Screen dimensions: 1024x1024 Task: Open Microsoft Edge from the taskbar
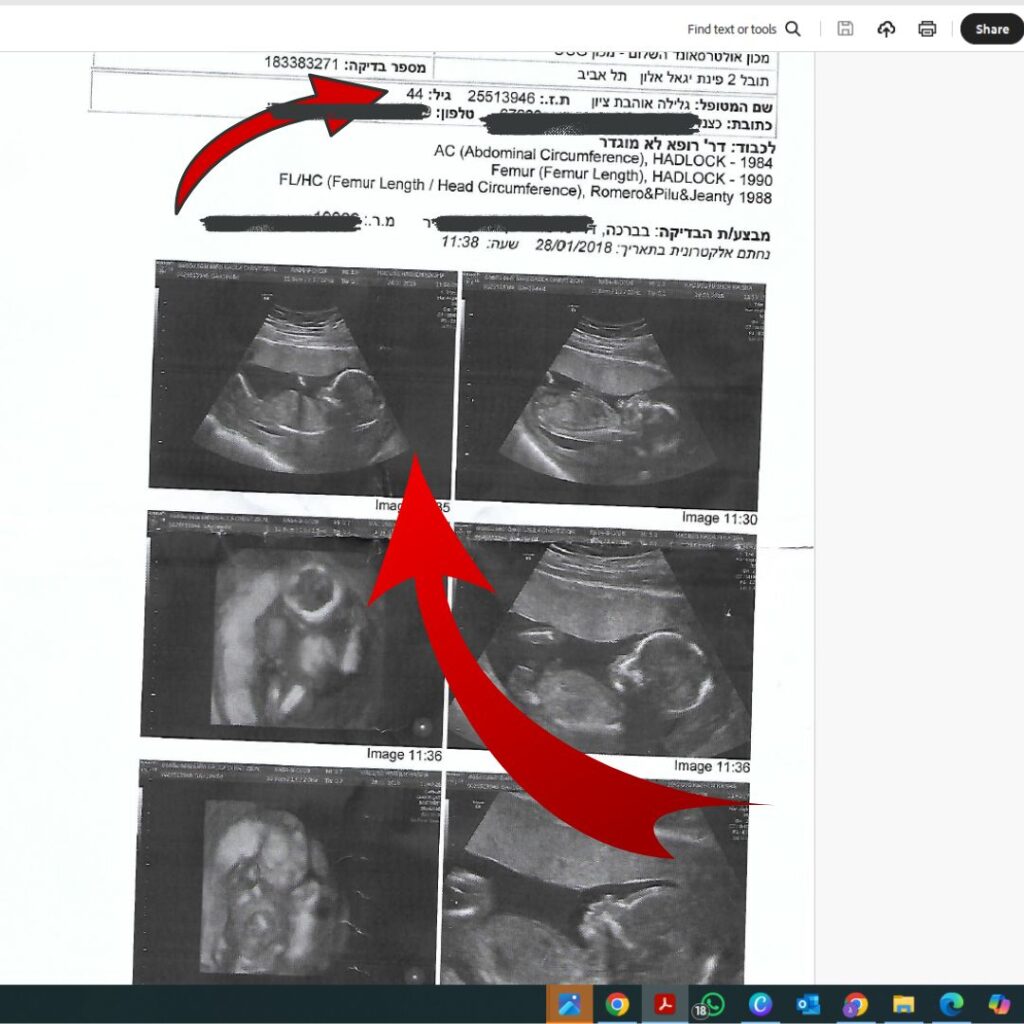951,1004
